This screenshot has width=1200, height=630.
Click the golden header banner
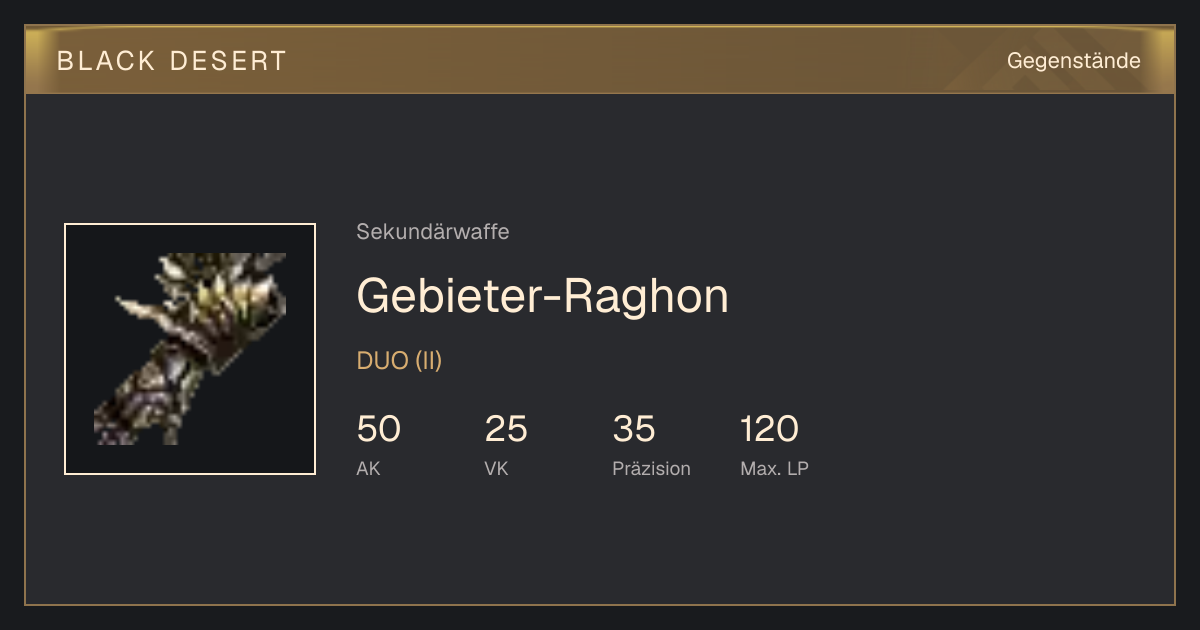(600, 60)
